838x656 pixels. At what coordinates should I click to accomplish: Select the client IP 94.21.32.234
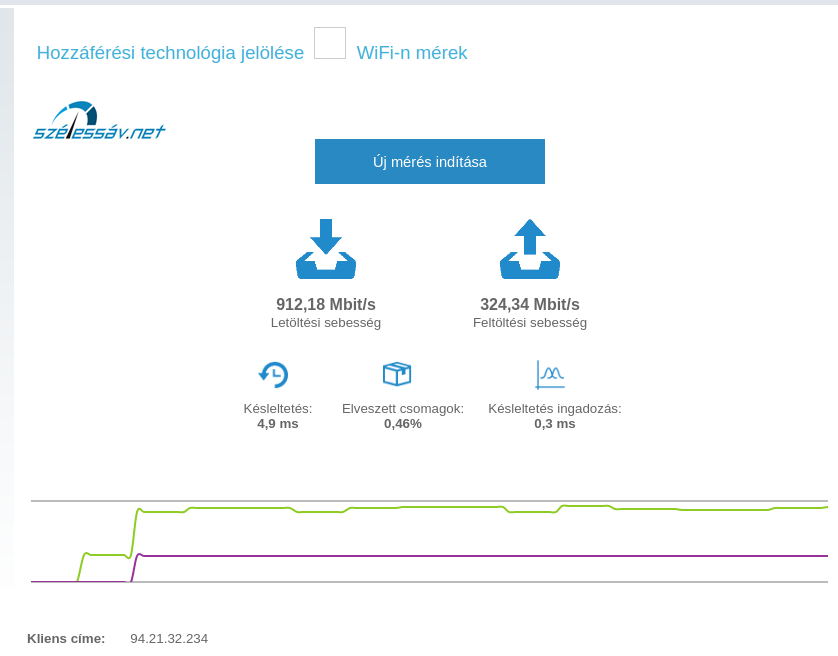pyautogui.click(x=169, y=638)
